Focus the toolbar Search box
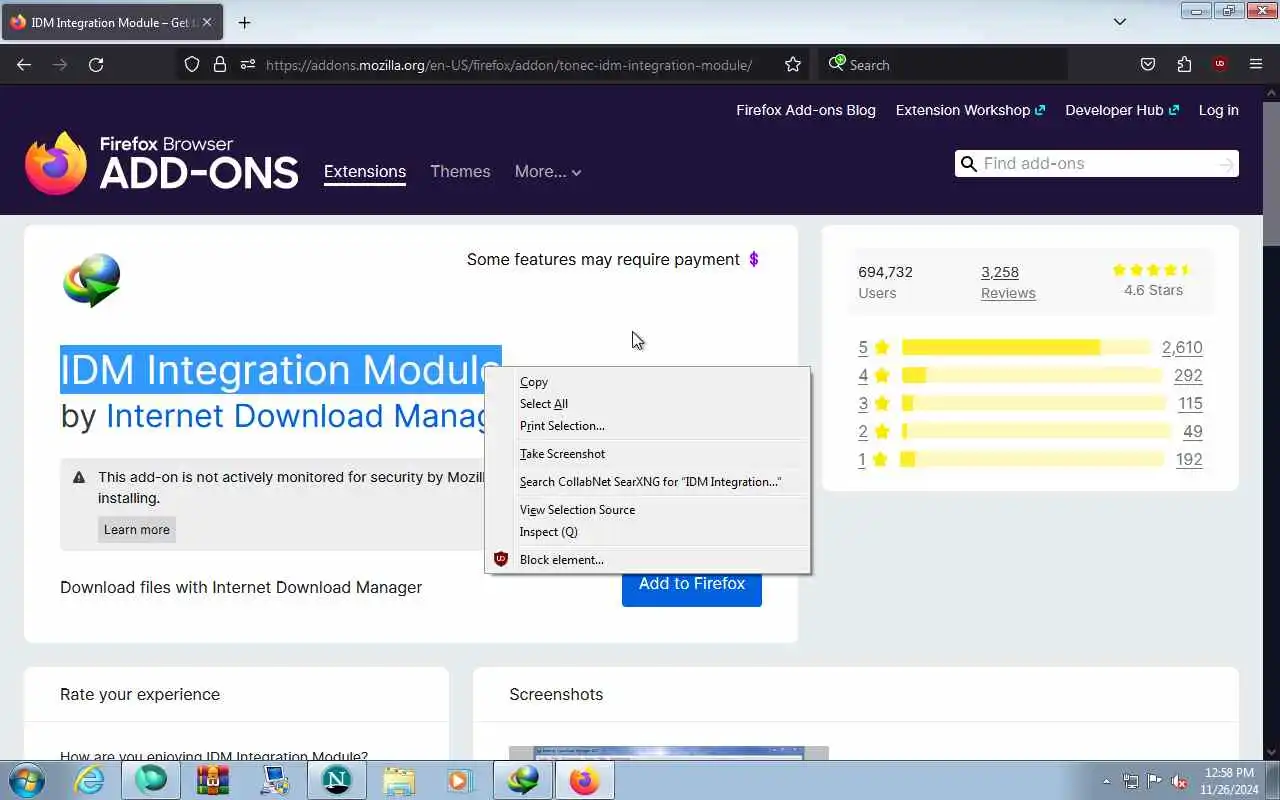Image resolution: width=1280 pixels, height=800 pixels. pyautogui.click(x=943, y=65)
